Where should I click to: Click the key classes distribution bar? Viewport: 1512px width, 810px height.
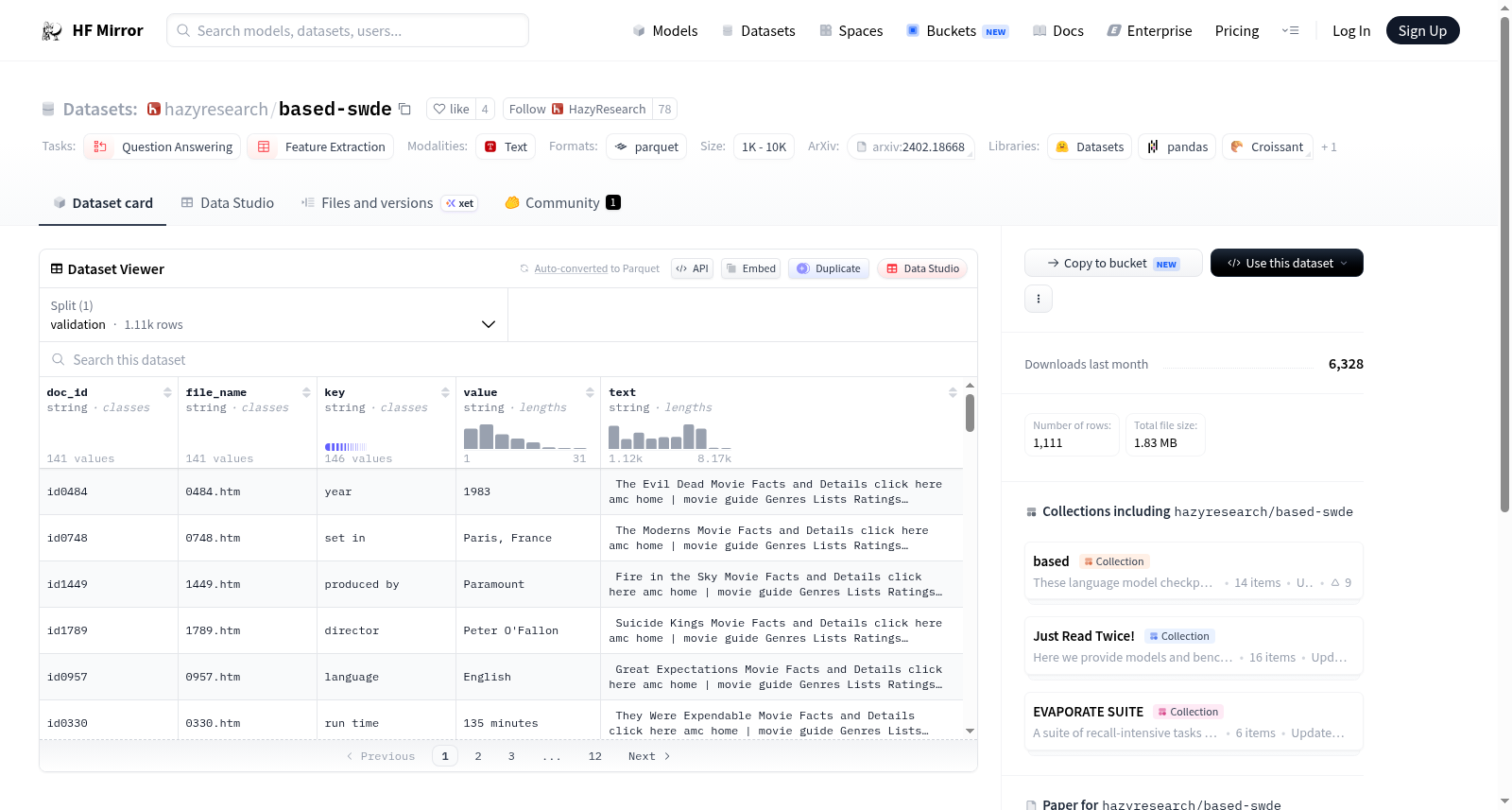coord(346,446)
